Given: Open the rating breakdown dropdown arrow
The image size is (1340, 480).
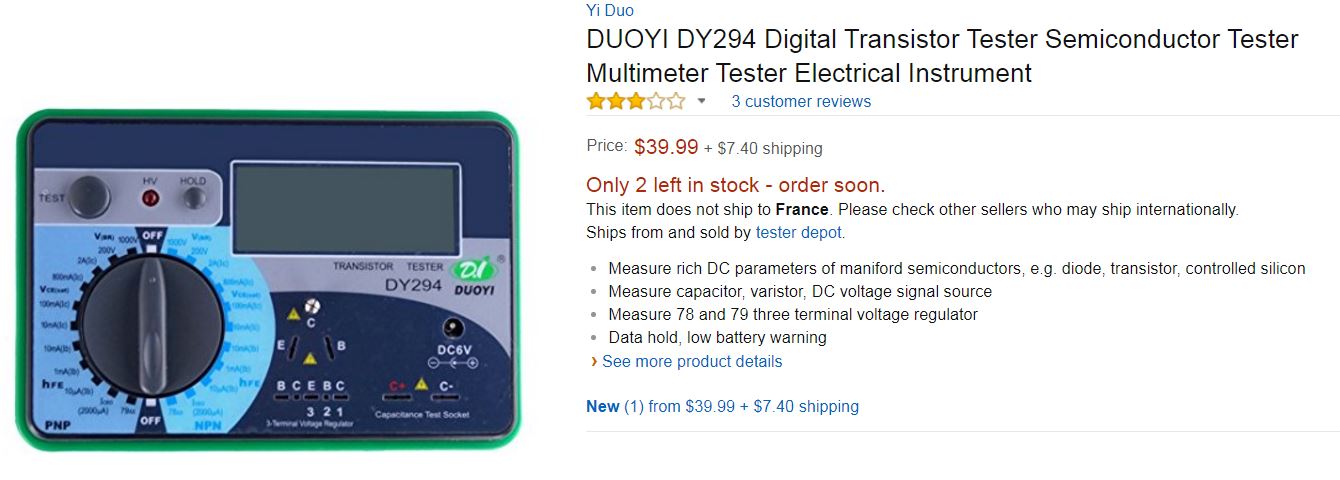Looking at the screenshot, I should coord(701,101).
